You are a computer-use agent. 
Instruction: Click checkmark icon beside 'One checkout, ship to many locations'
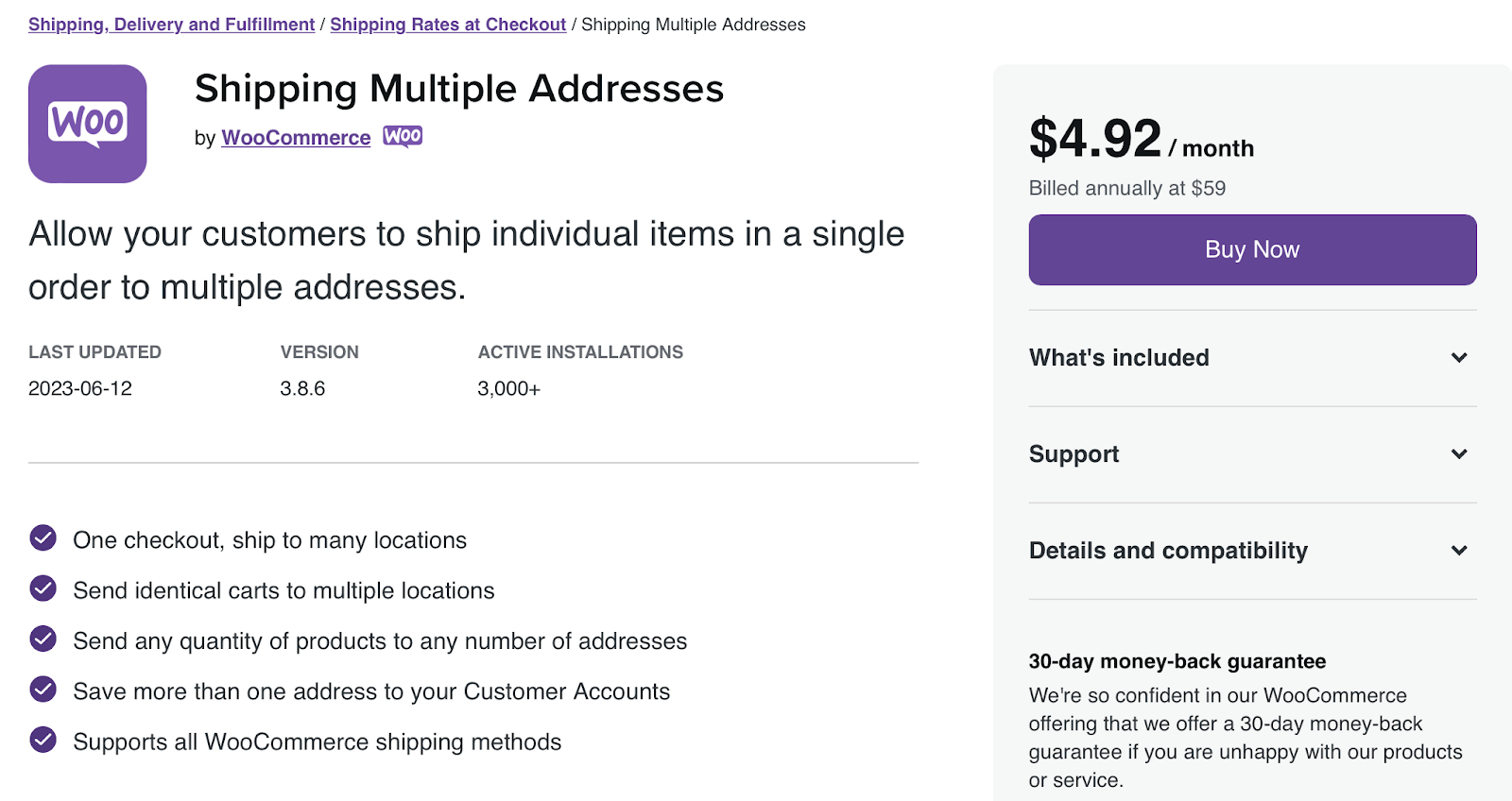tap(43, 538)
